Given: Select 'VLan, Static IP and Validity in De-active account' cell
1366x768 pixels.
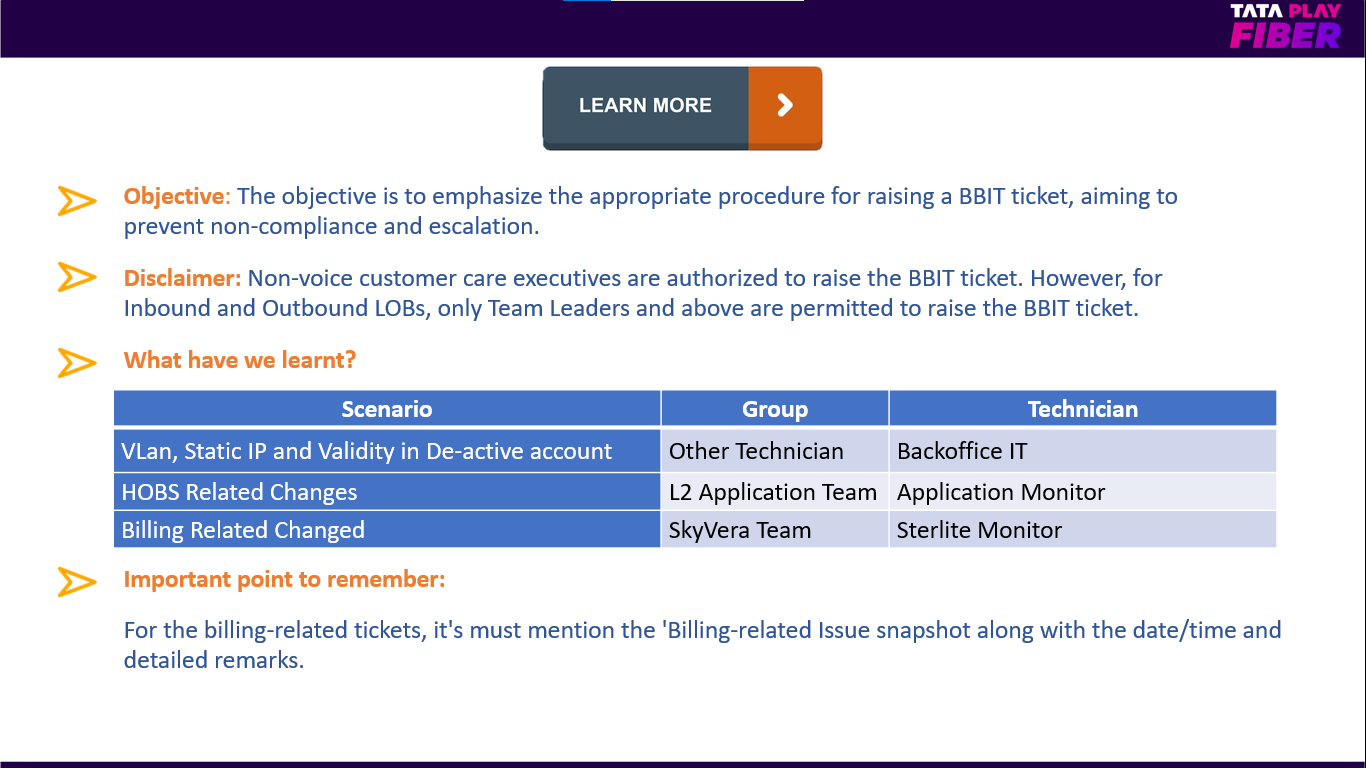Looking at the screenshot, I should (x=387, y=451).
